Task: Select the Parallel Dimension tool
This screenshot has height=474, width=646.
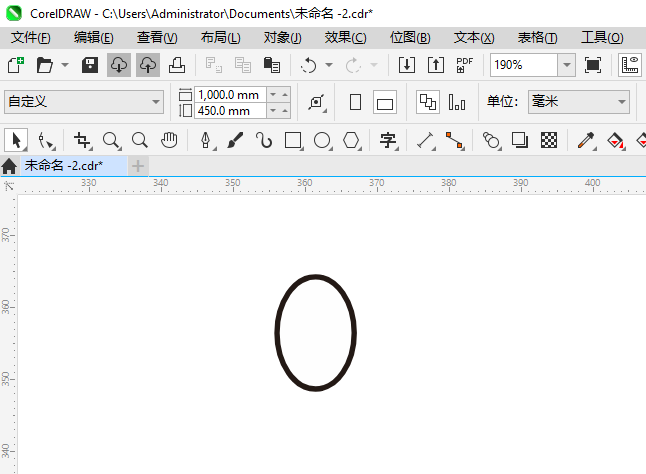Action: pos(426,140)
